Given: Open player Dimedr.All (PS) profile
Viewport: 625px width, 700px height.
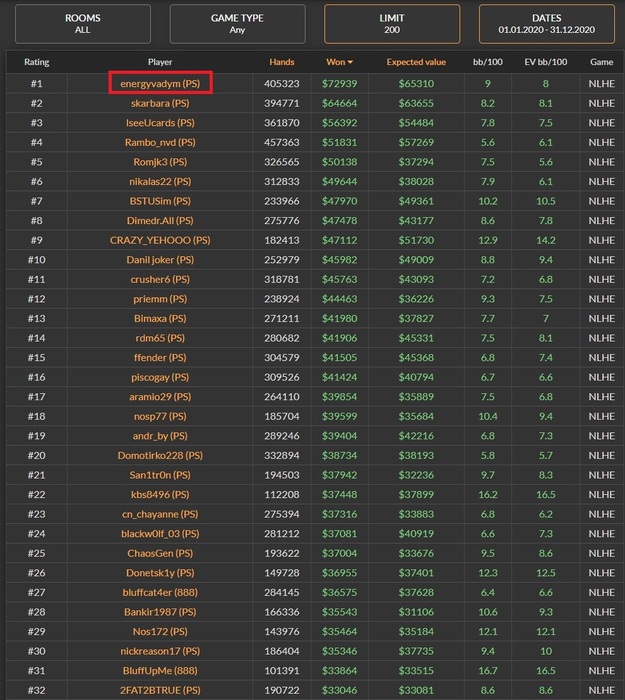Looking at the screenshot, I should click(160, 221).
